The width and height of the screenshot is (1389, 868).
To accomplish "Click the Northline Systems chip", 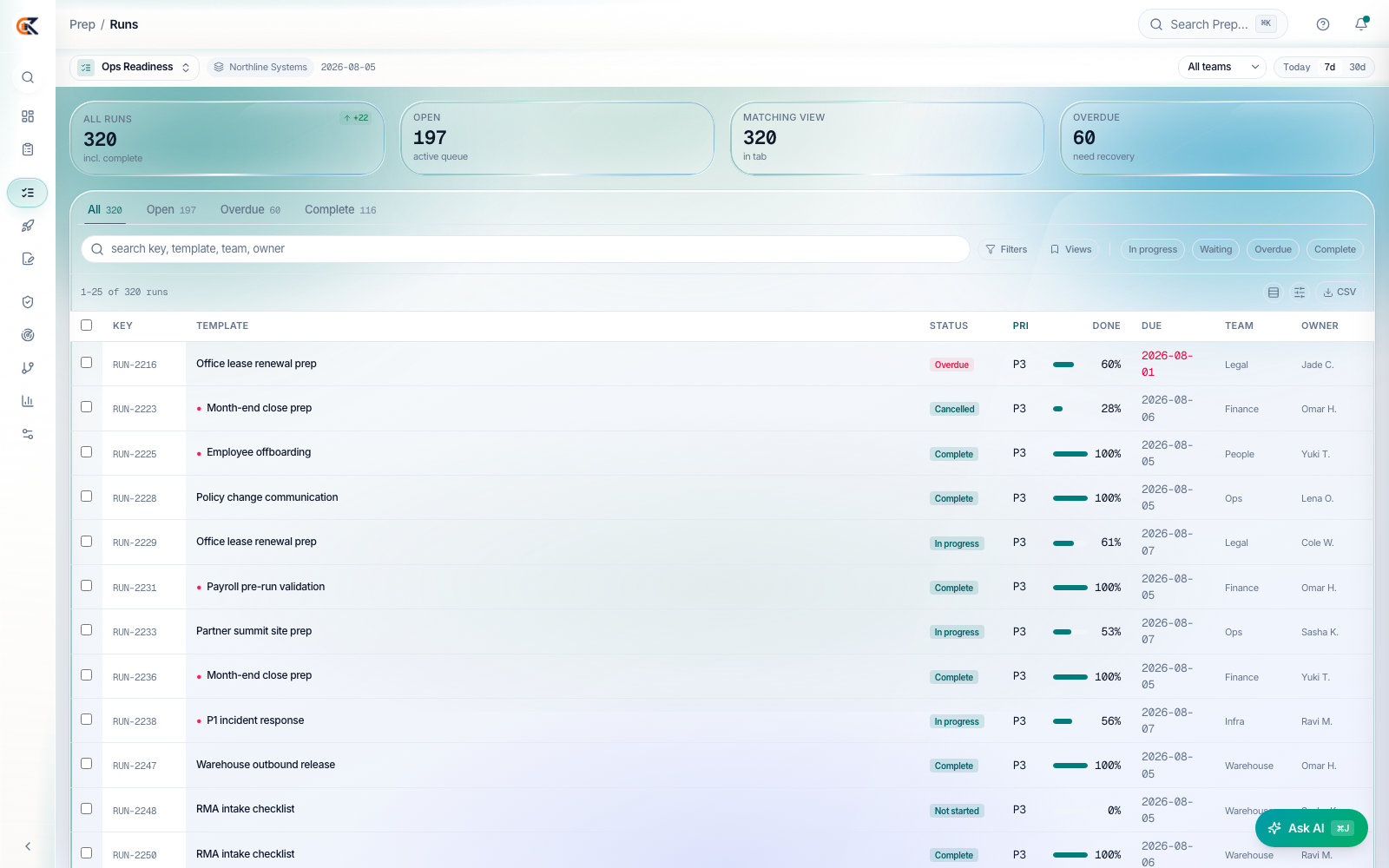I will [260, 67].
